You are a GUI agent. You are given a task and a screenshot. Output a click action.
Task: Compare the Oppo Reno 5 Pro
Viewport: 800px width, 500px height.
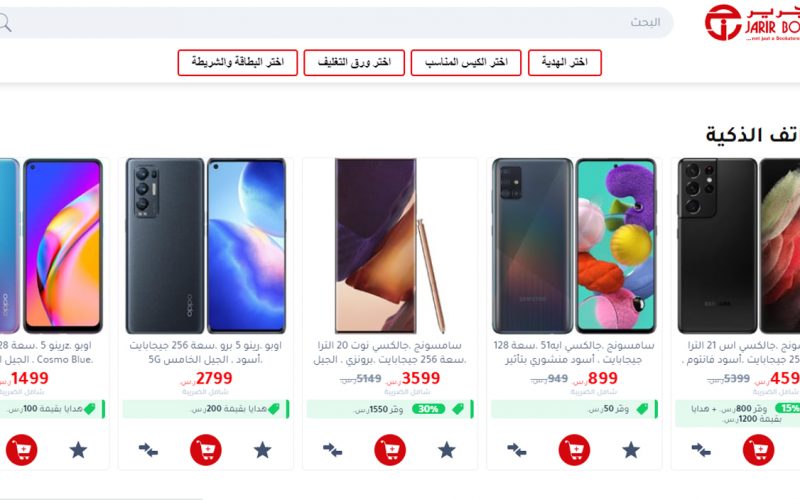point(148,450)
